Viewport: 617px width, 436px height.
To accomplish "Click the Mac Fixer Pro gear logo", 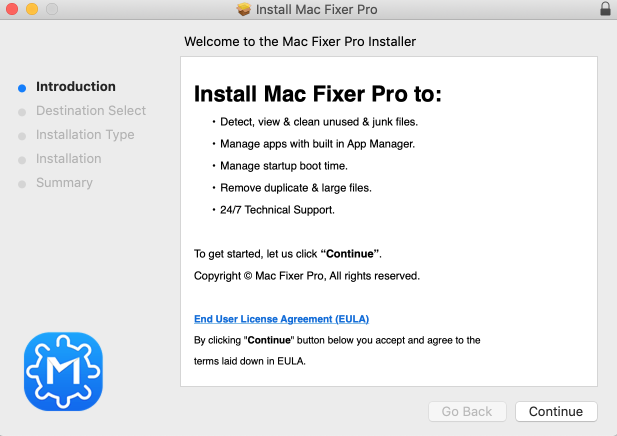I will click(x=63, y=371).
